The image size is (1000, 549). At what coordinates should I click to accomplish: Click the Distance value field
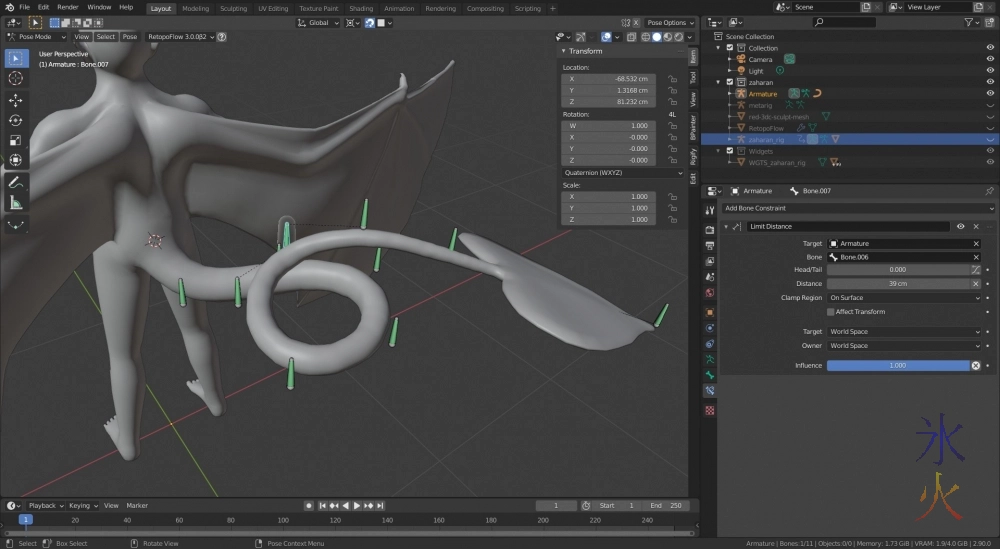click(897, 284)
